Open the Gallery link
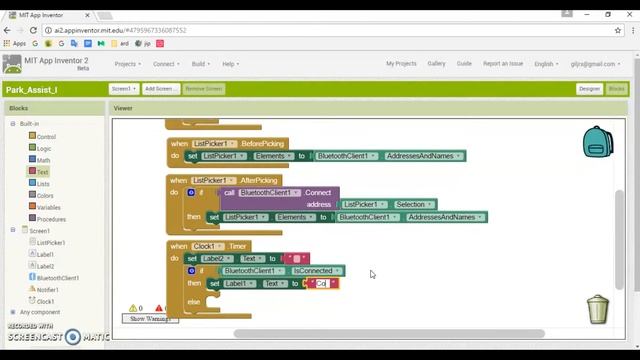Viewport: 640px width, 360px height. 436,64
